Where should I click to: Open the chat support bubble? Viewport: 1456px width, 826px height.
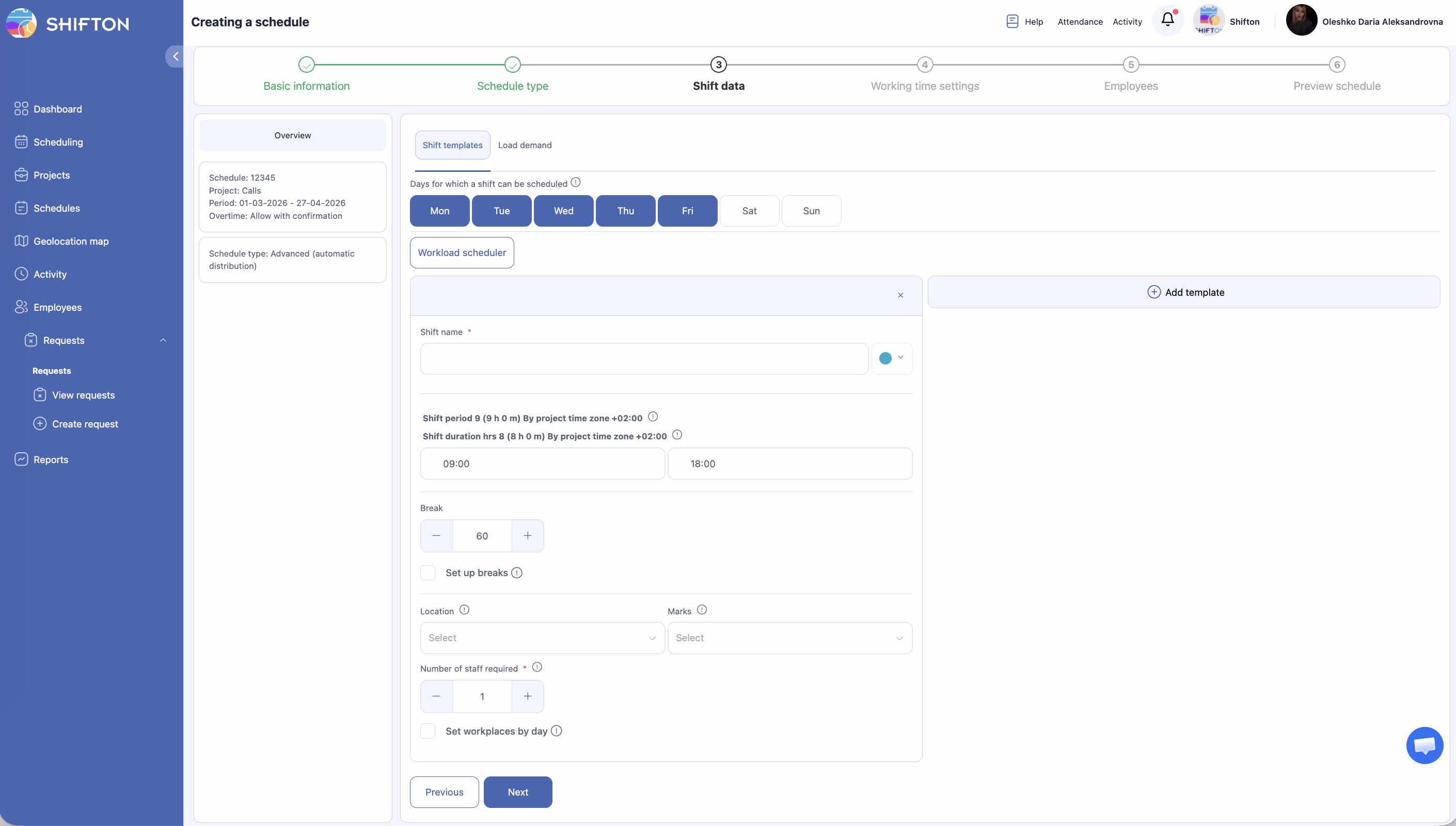(x=1424, y=745)
